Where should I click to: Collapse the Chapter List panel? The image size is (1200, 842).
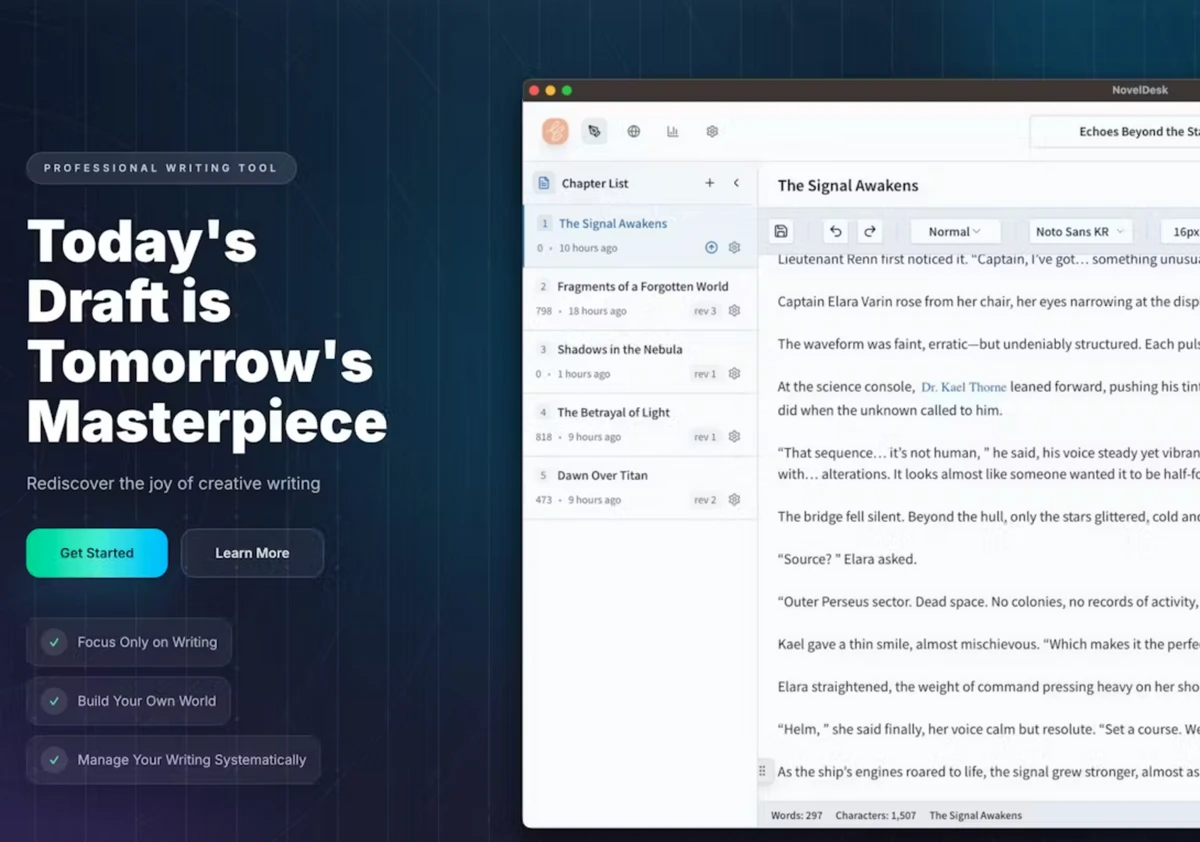pos(737,183)
